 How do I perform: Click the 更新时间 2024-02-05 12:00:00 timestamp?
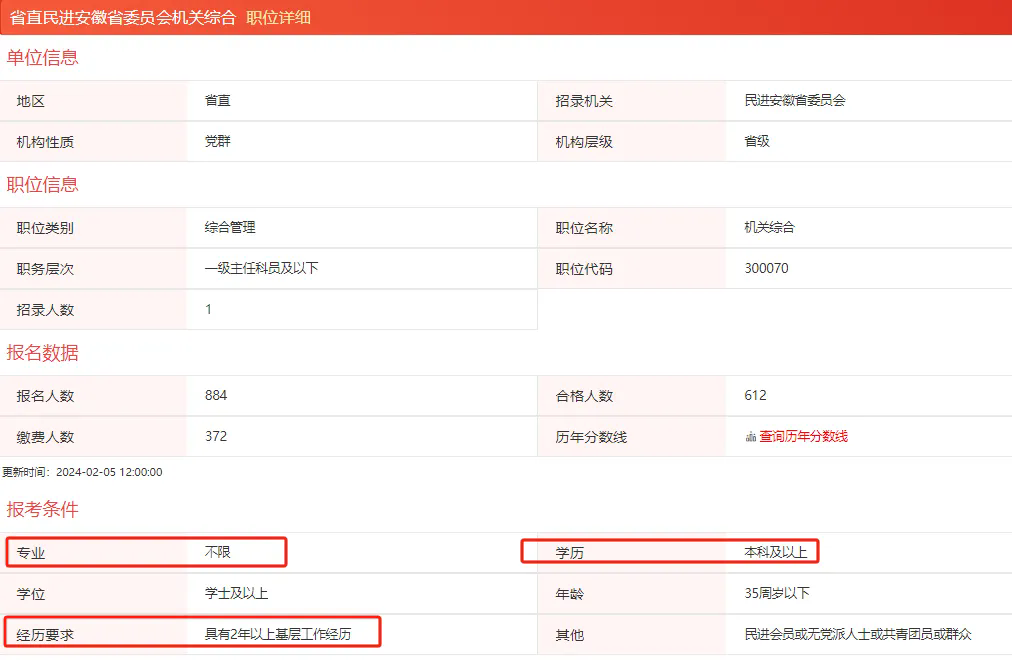tap(82, 472)
